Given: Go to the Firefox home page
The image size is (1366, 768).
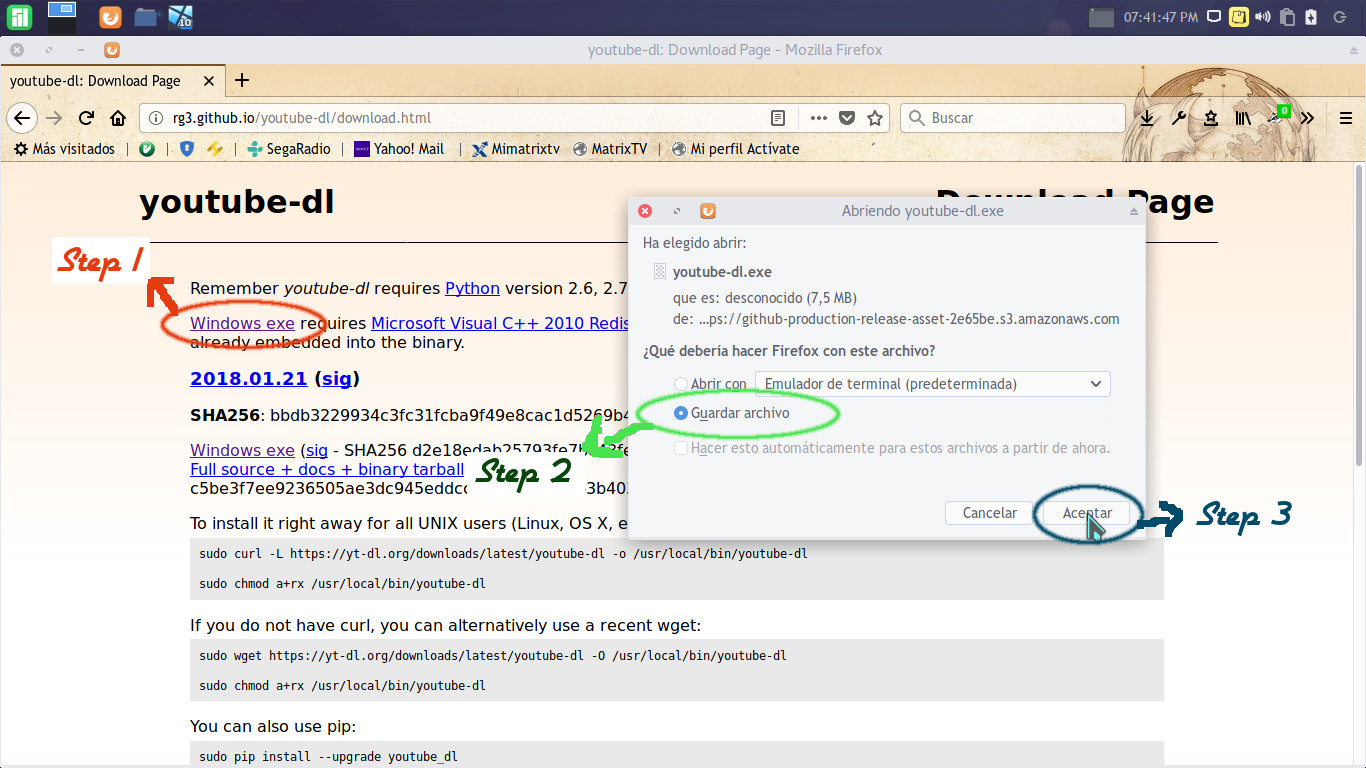Looking at the screenshot, I should 117,118.
